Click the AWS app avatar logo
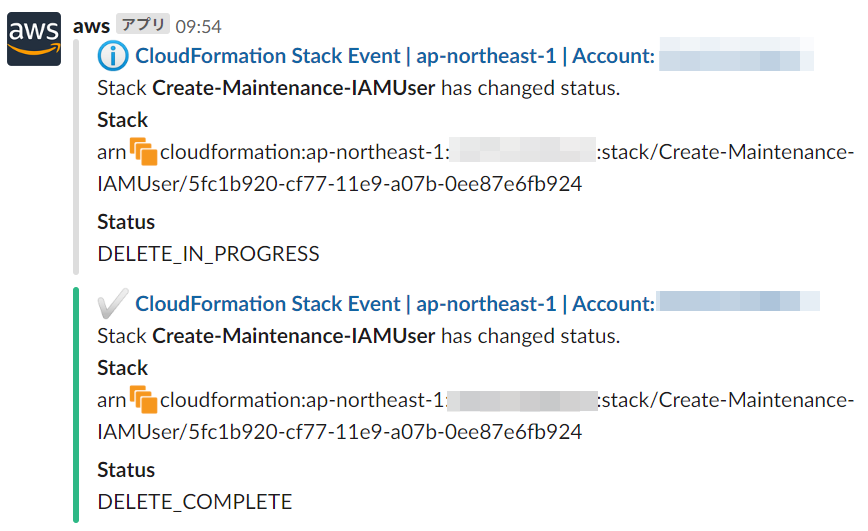This screenshot has width=868, height=531. pos(34,39)
